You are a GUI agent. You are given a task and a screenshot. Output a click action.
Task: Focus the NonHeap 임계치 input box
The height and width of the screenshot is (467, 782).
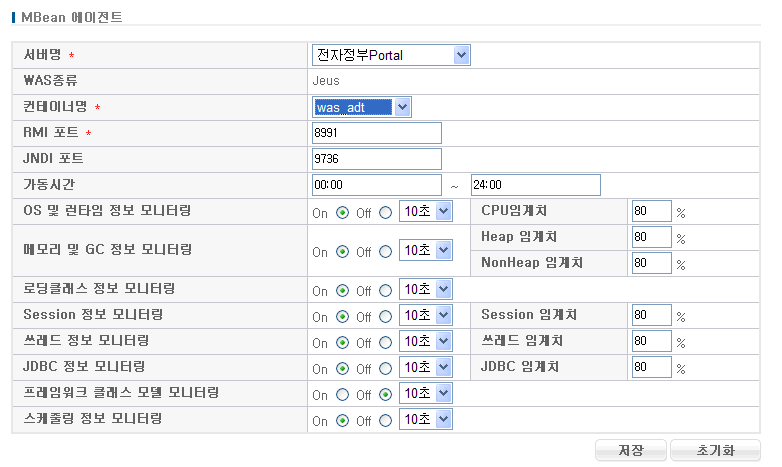[x=651, y=263]
